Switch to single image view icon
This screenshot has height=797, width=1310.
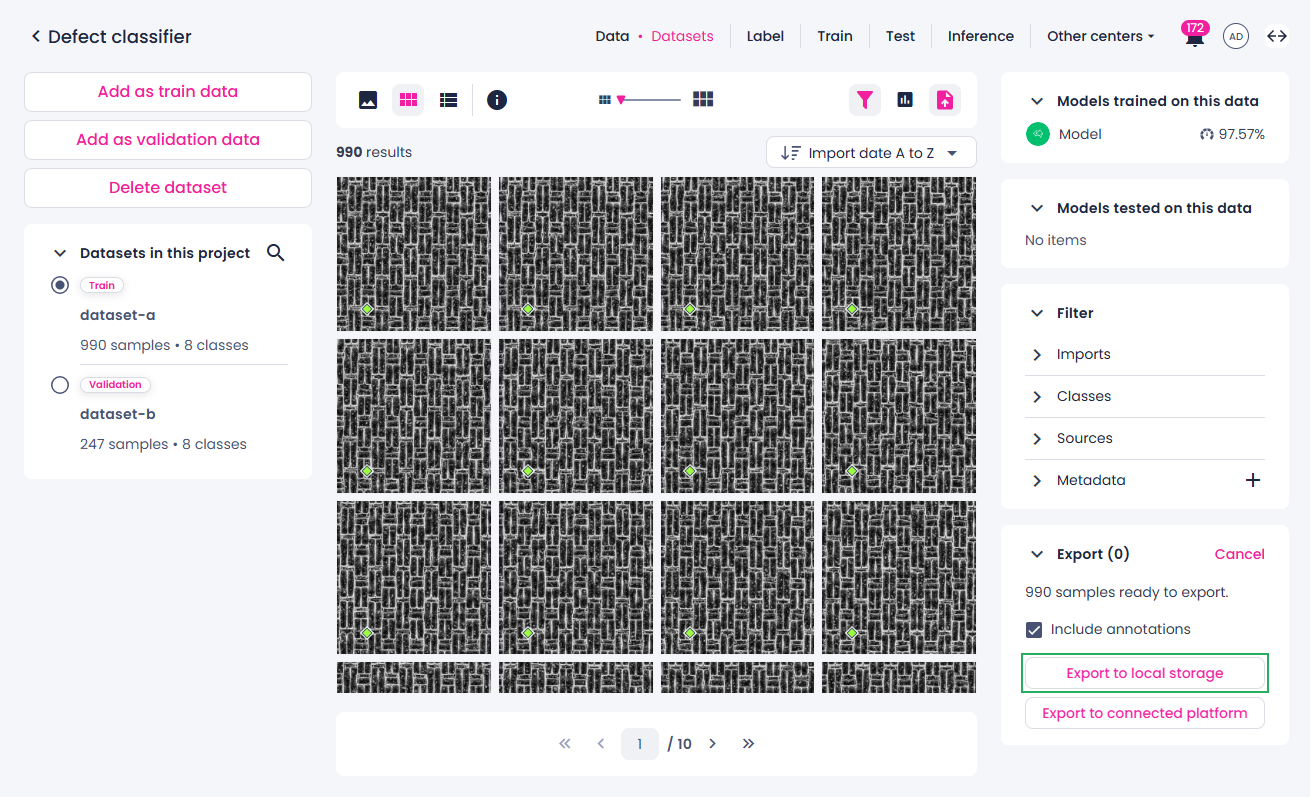(368, 100)
